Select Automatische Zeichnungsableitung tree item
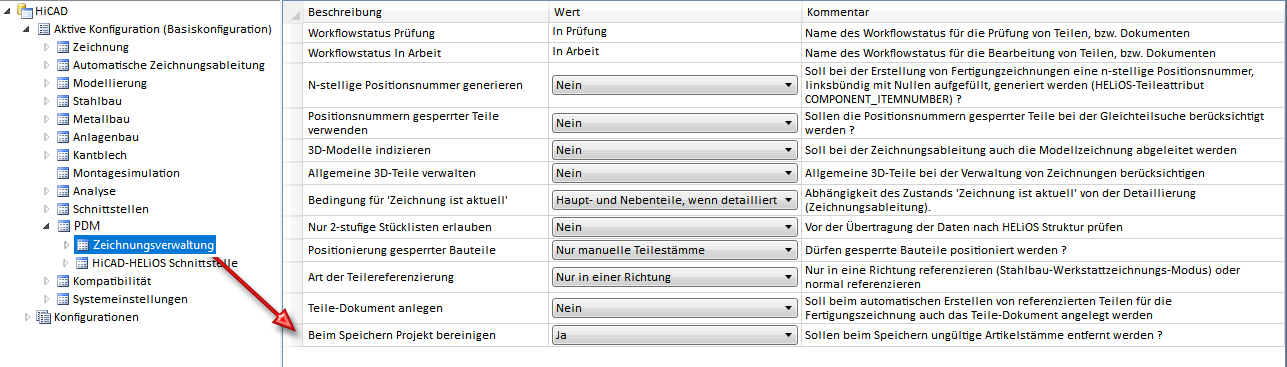Image resolution: width=1287 pixels, height=367 pixels. [x=169, y=65]
